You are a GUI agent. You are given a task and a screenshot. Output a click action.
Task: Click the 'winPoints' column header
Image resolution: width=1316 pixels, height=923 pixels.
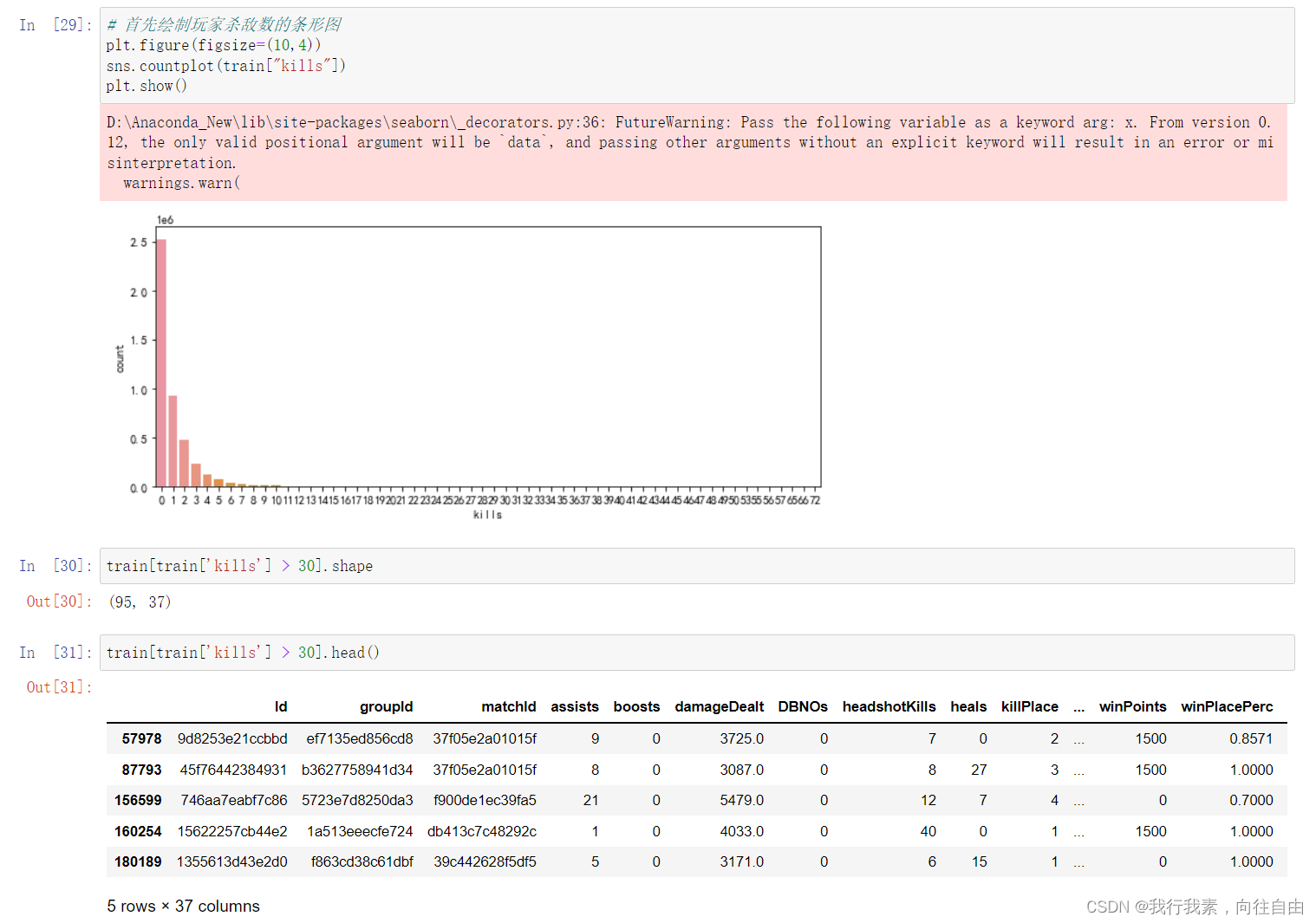coord(1133,707)
